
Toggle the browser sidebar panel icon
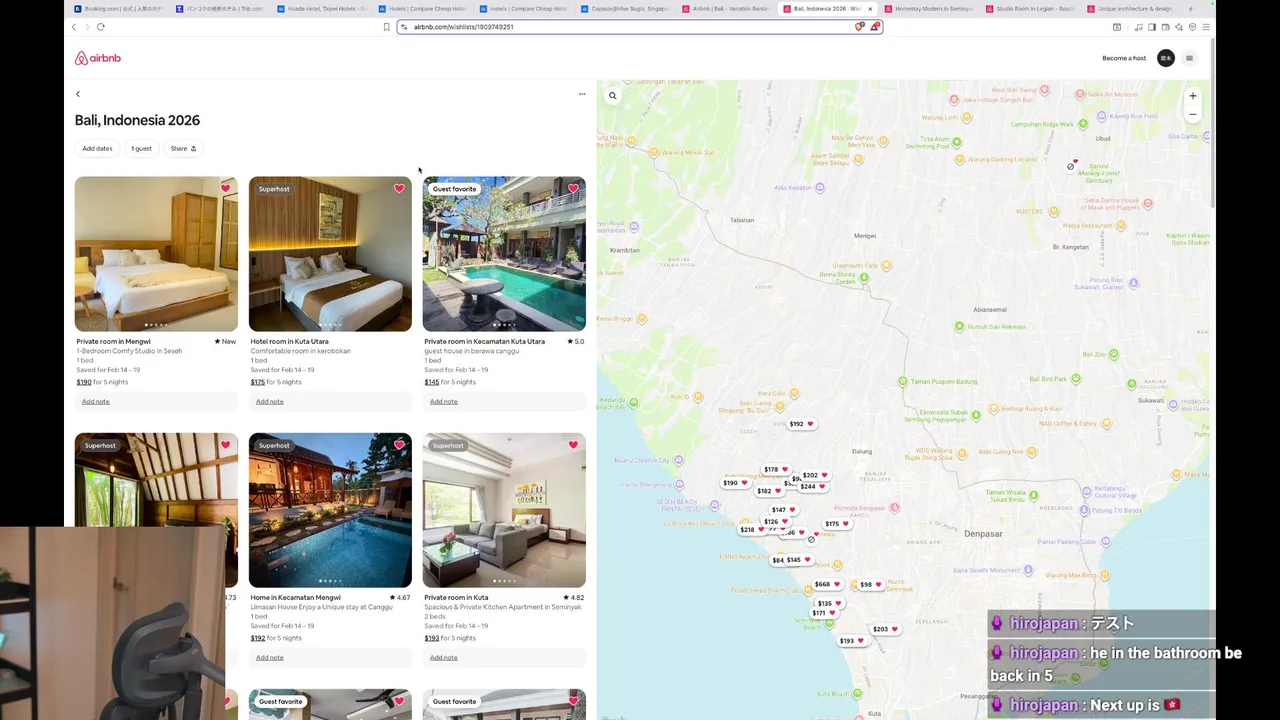[x=1152, y=27]
